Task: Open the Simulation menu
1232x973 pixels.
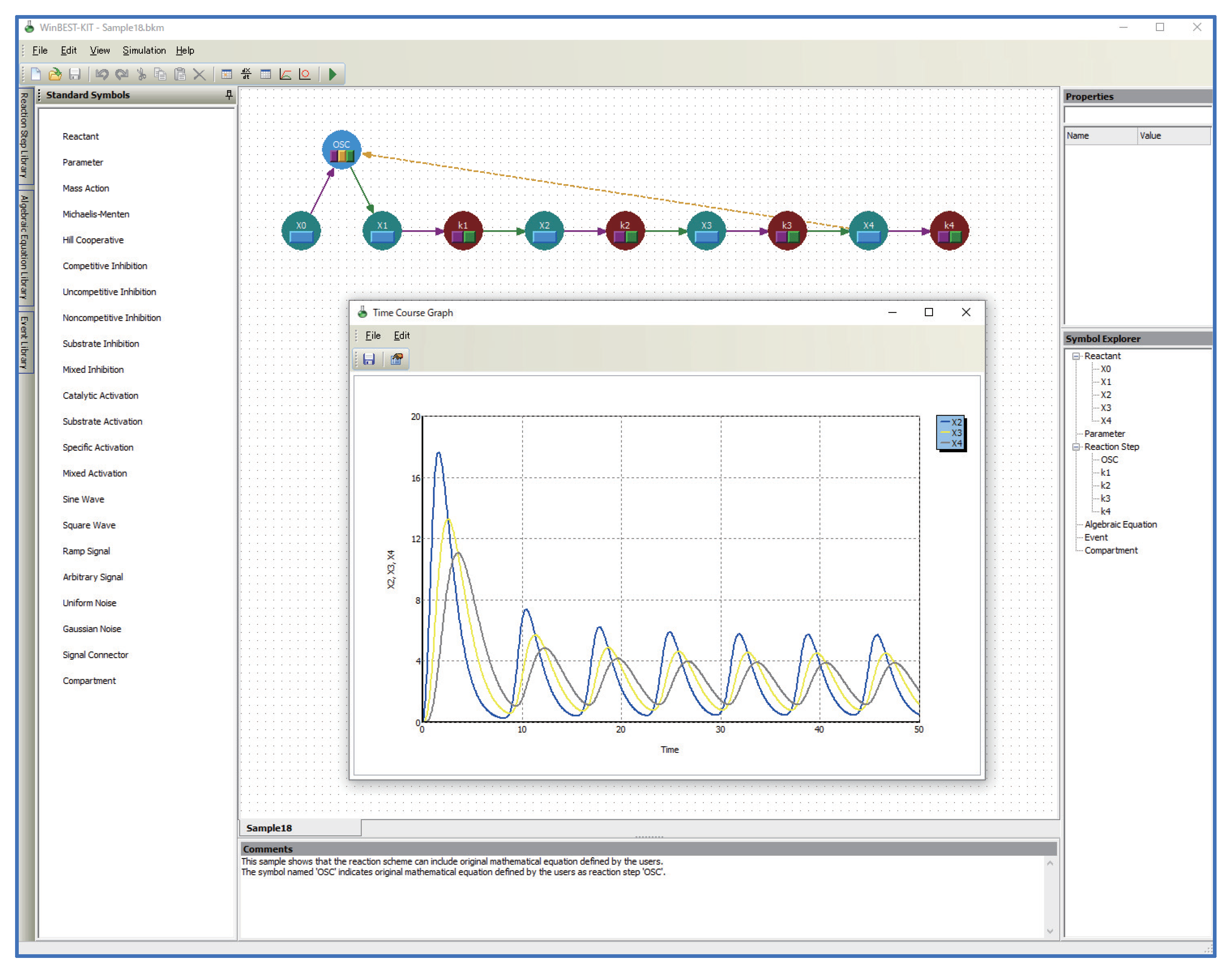Action: [144, 50]
